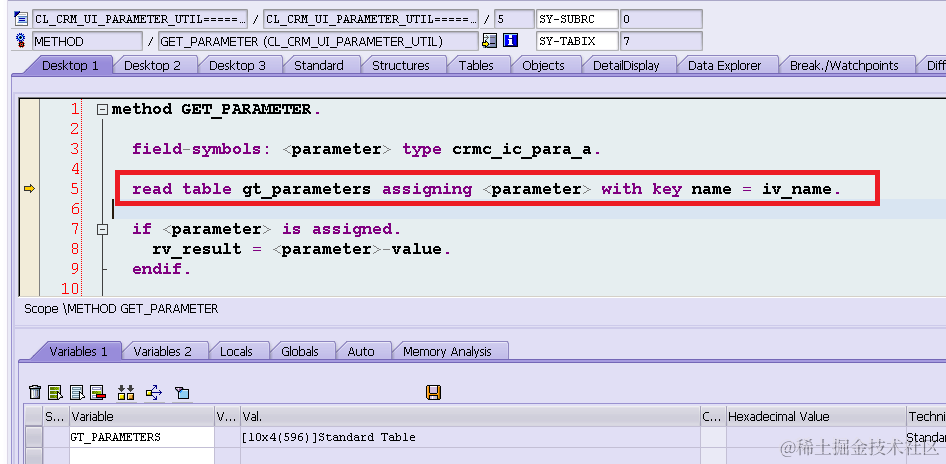Click the row selector beside GT_PARAMETERS
946x464 pixels.
(x=34, y=437)
